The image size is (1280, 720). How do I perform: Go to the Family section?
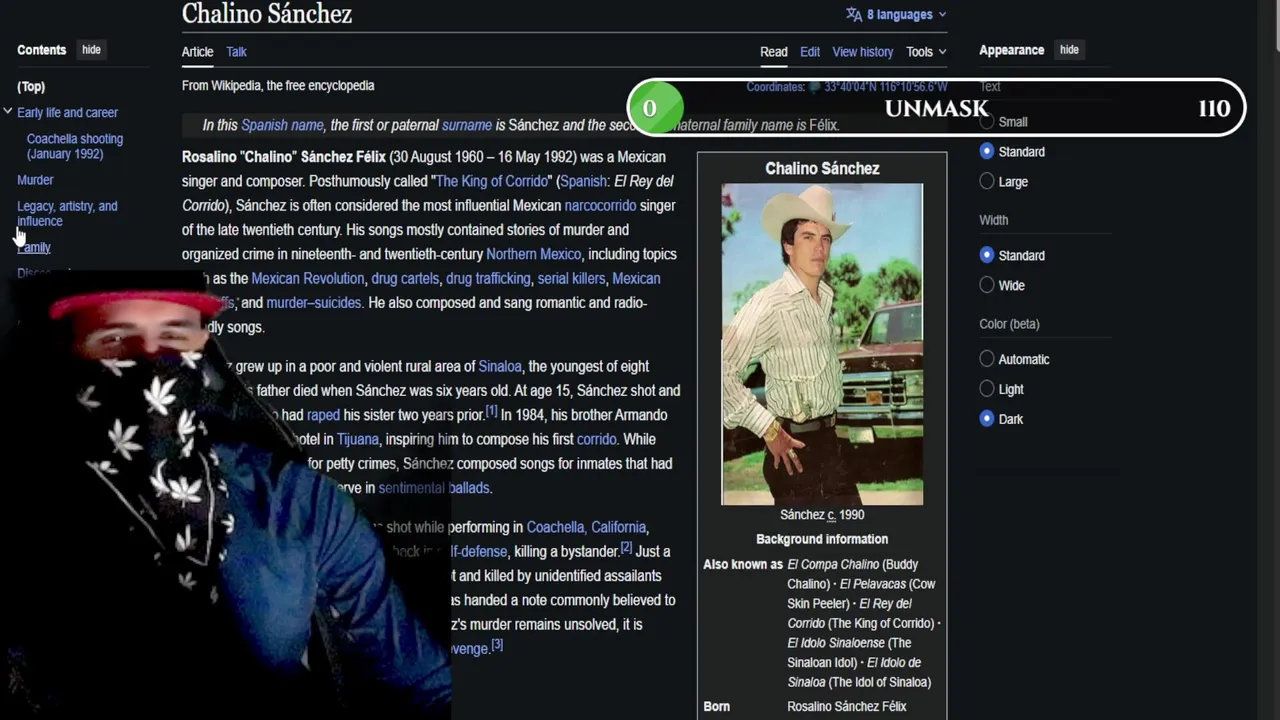pos(34,247)
